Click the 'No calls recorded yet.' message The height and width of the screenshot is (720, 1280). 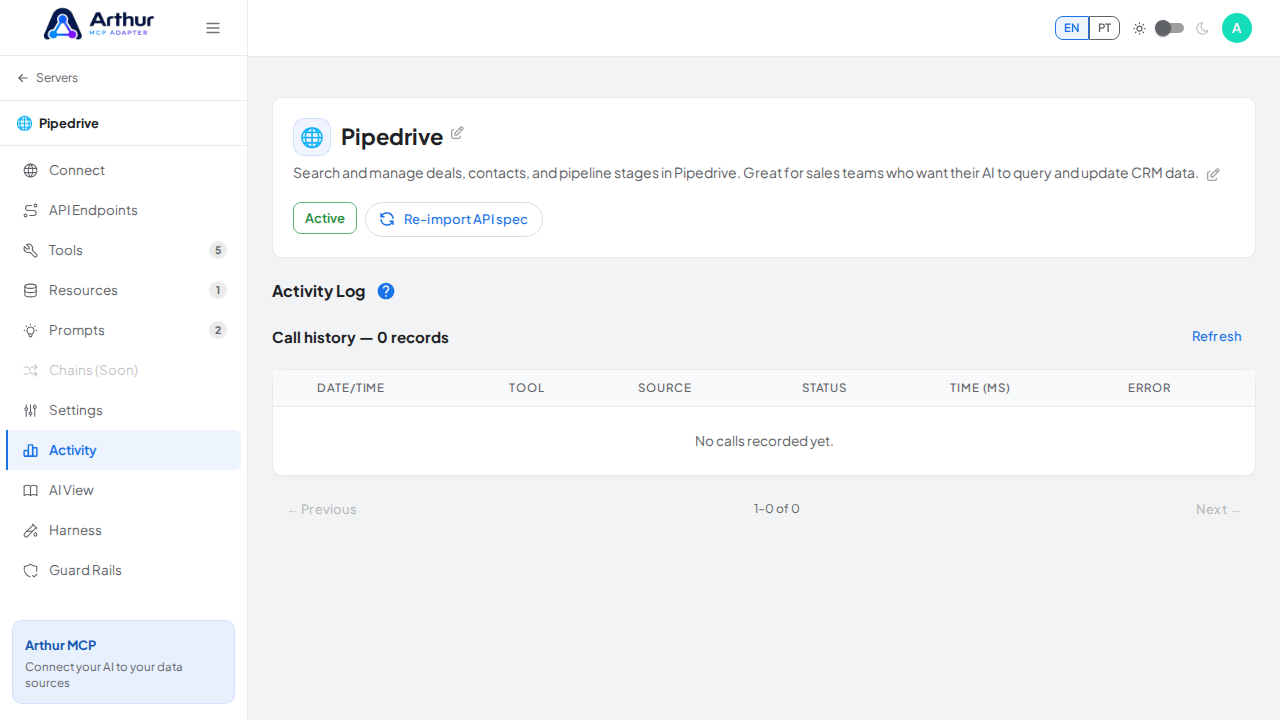point(764,441)
